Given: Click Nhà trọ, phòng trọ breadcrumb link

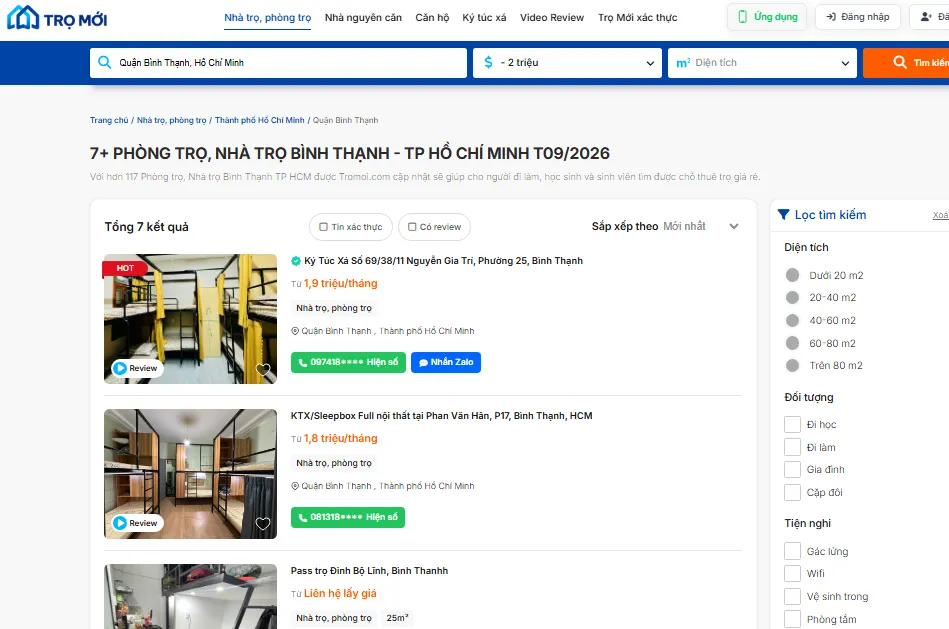Looking at the screenshot, I should coord(171,120).
